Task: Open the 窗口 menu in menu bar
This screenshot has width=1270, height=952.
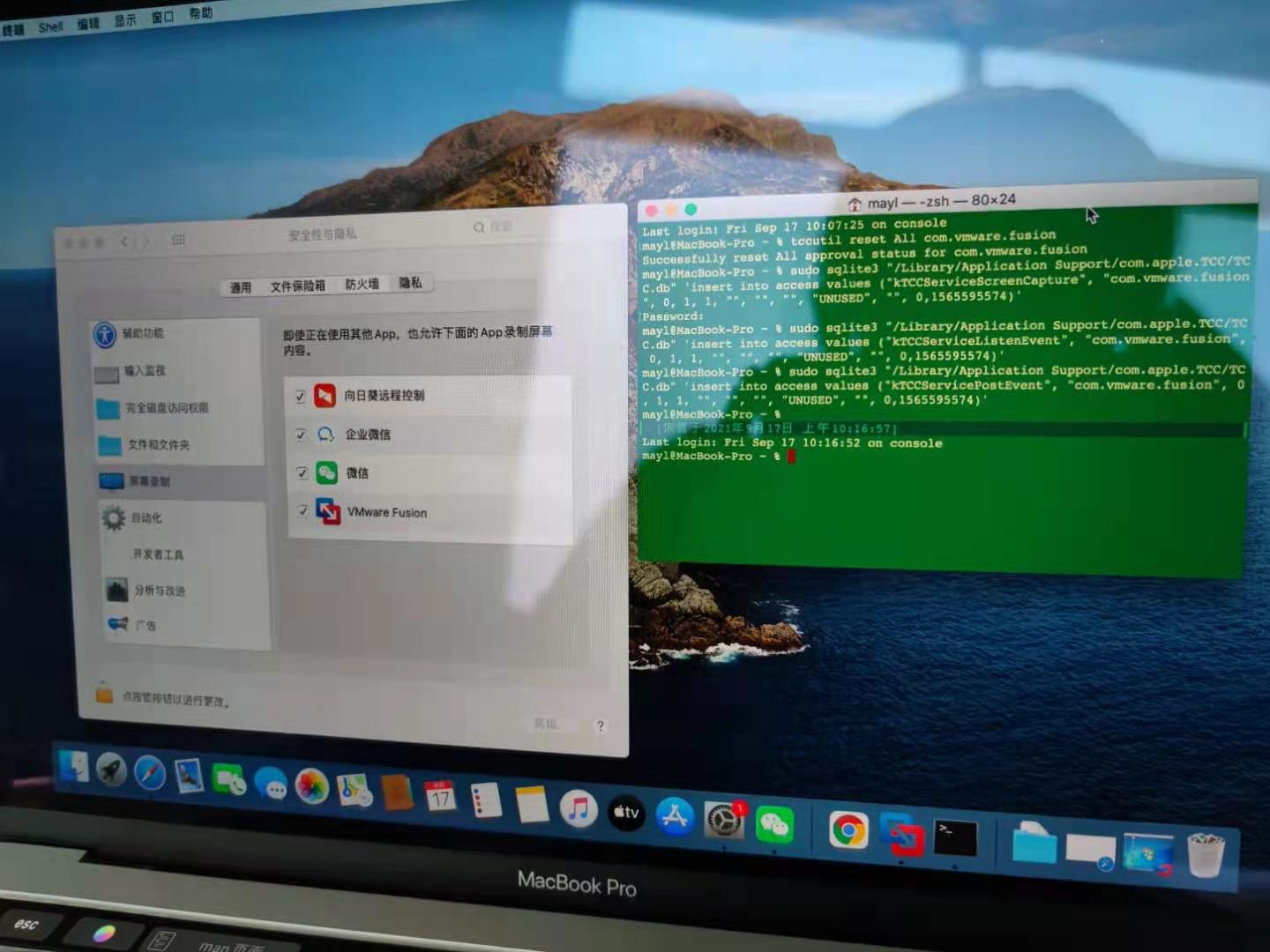Action: (162, 17)
